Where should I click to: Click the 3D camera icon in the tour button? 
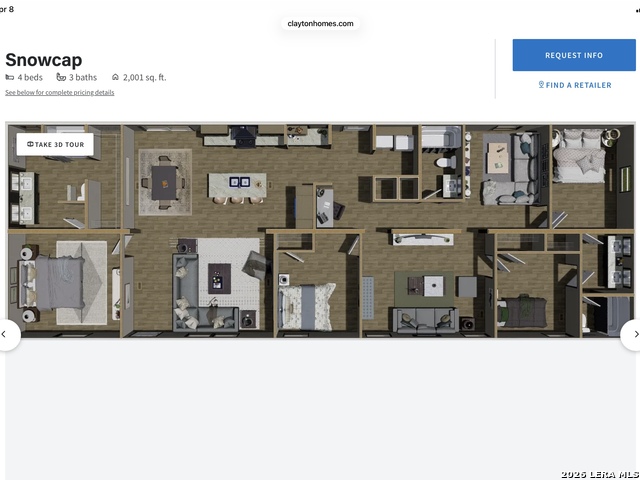tap(30, 144)
